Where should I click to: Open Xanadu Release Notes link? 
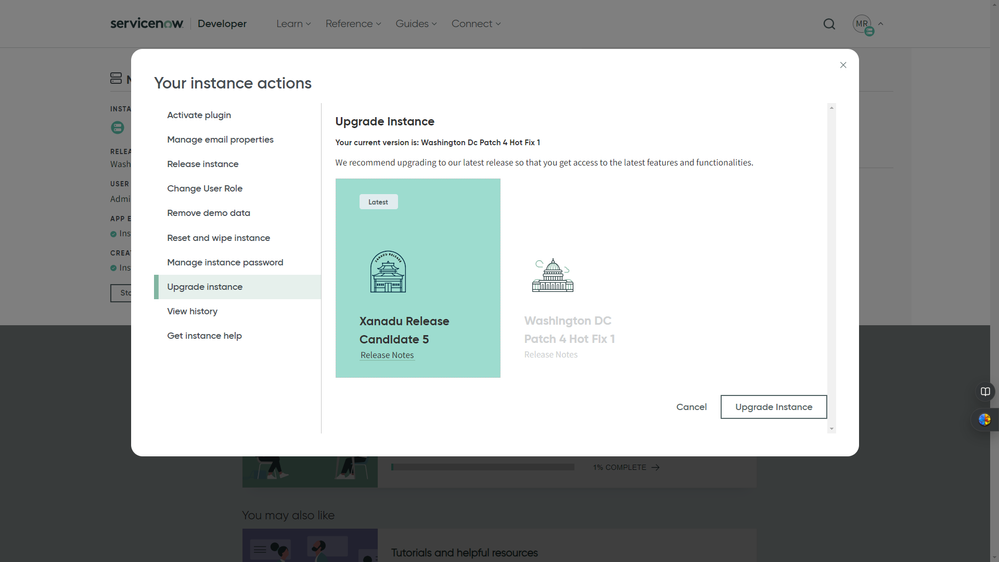click(387, 355)
